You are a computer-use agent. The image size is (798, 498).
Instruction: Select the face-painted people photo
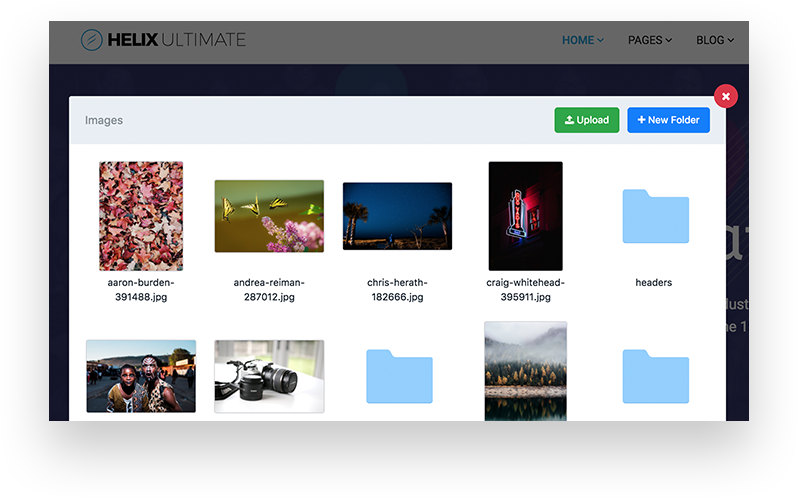coord(141,376)
